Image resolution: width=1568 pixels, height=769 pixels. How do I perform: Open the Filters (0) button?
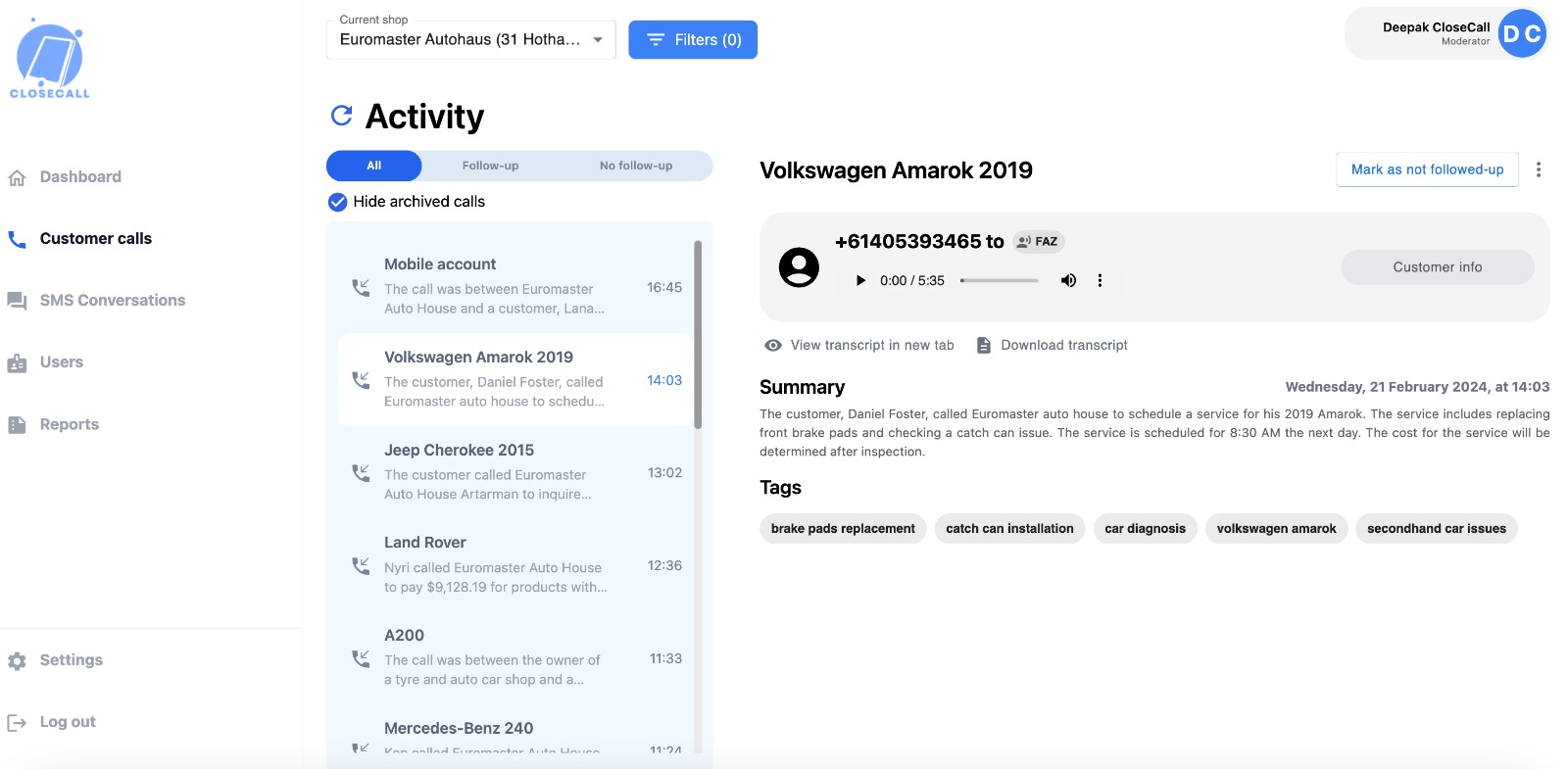pyautogui.click(x=693, y=40)
